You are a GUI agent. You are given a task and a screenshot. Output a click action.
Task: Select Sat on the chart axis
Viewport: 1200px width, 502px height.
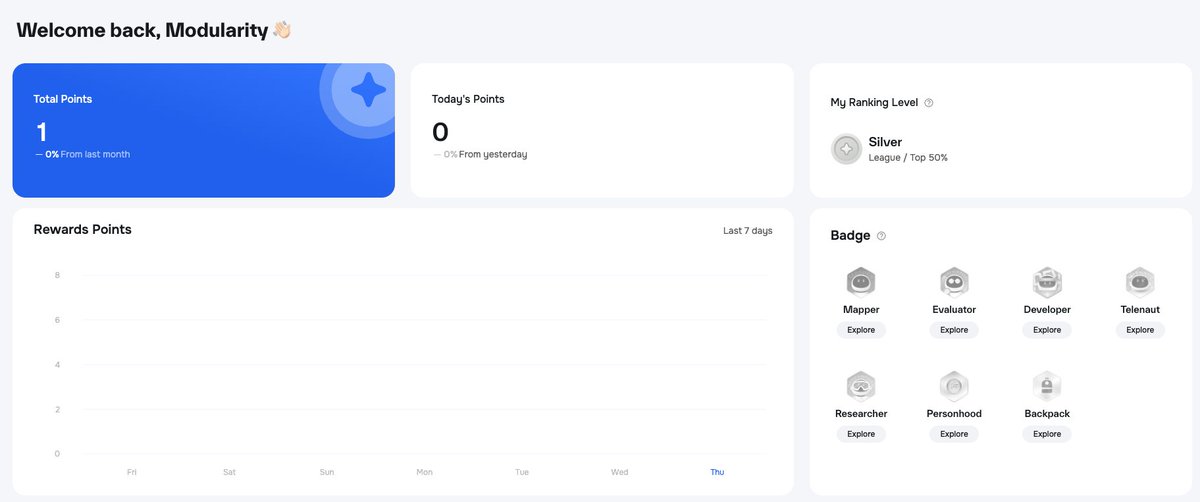pyautogui.click(x=229, y=472)
